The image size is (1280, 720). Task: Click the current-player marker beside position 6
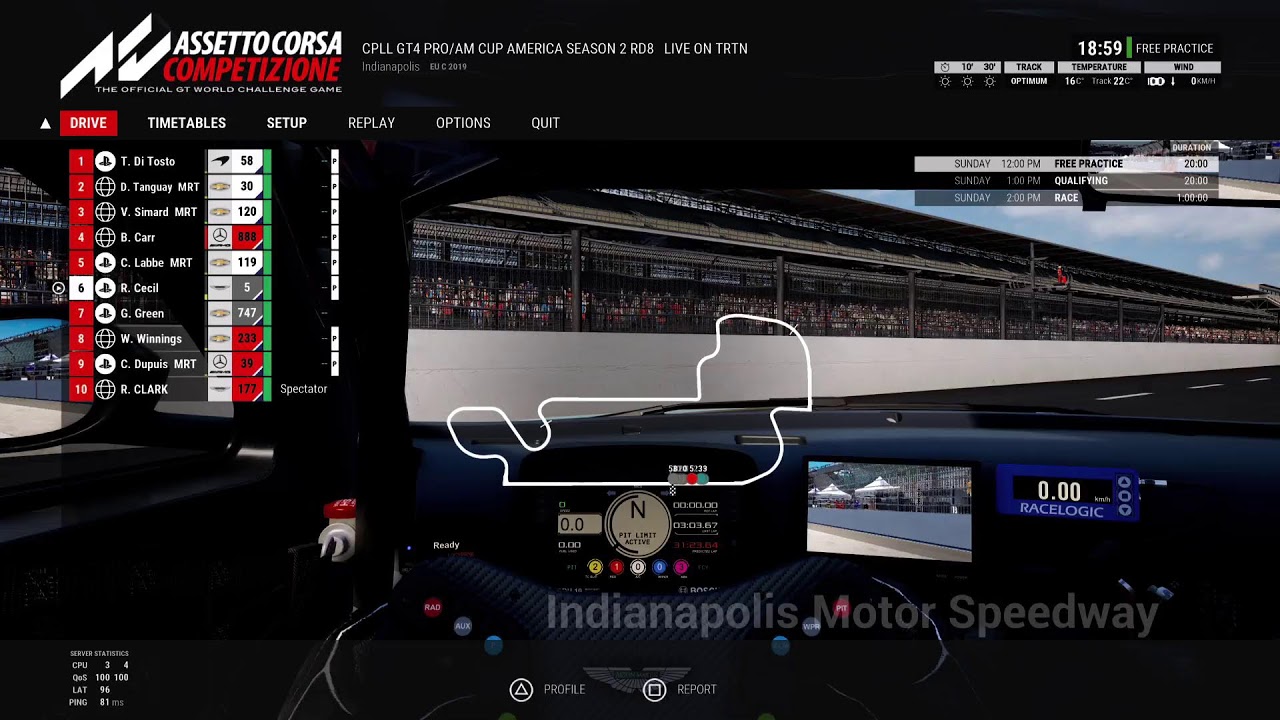pos(58,288)
